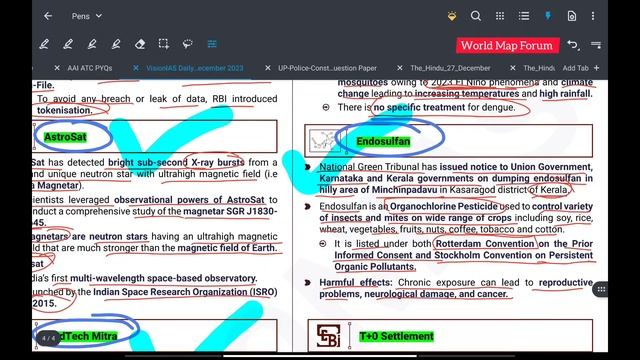Switch to the AAI ATC PYQs tab
This screenshot has height=360, width=640.
click(x=89, y=68)
